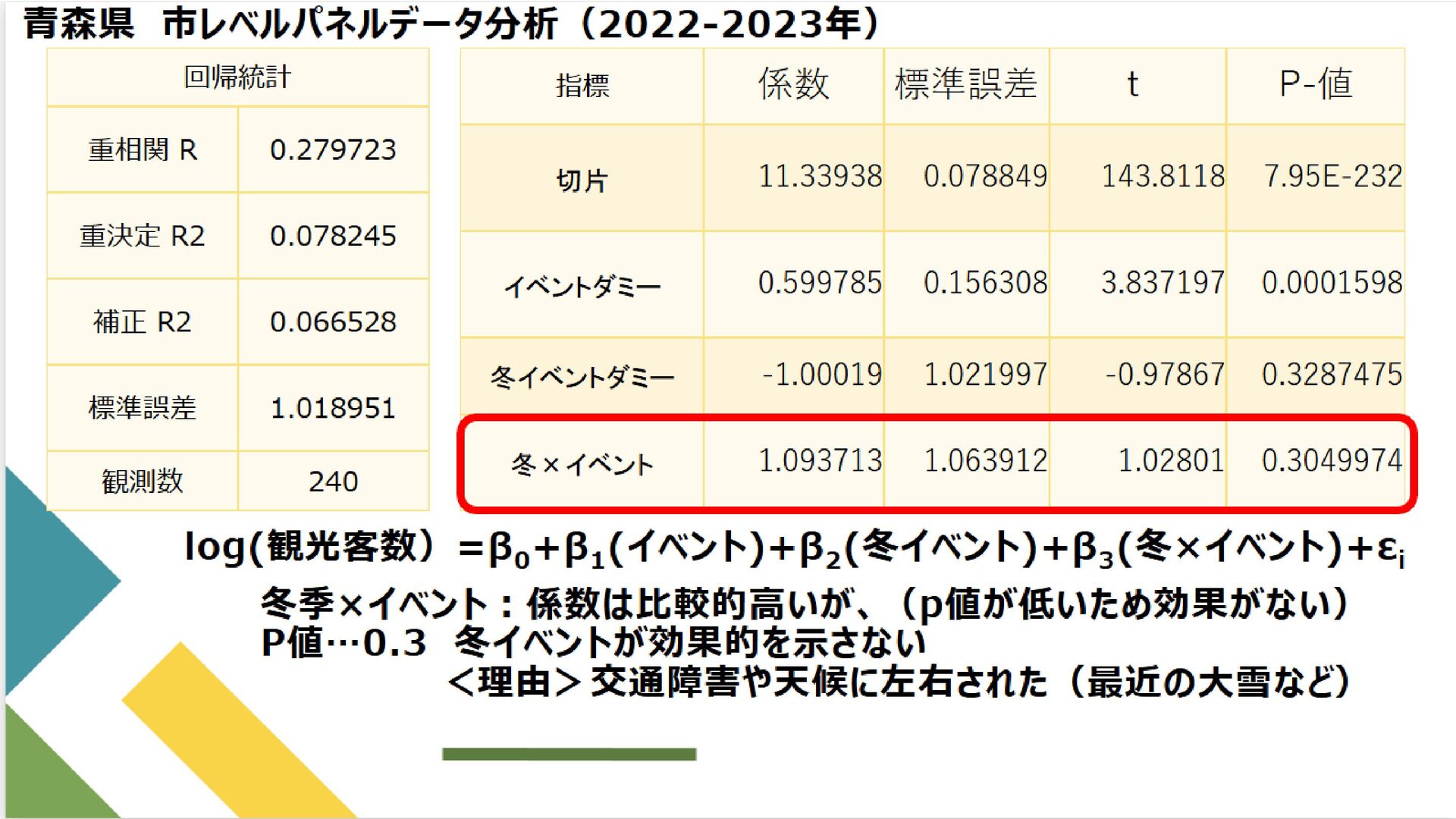Screen dimensions: 1456x819
Task: Select the 回帰統計 table header cell
Action: pos(237,77)
